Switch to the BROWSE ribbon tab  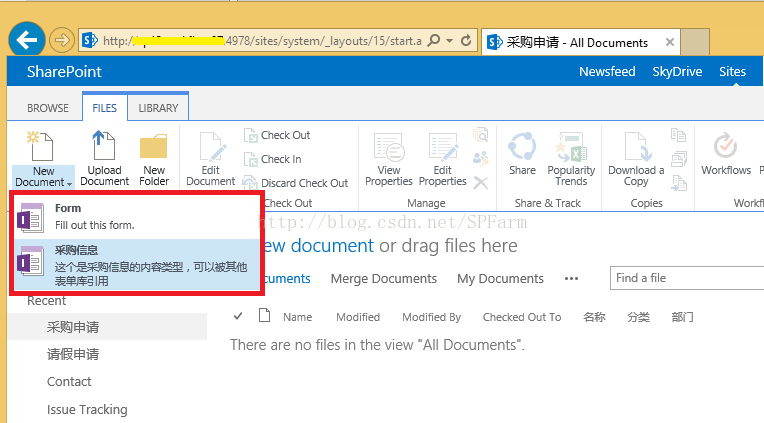coord(48,108)
